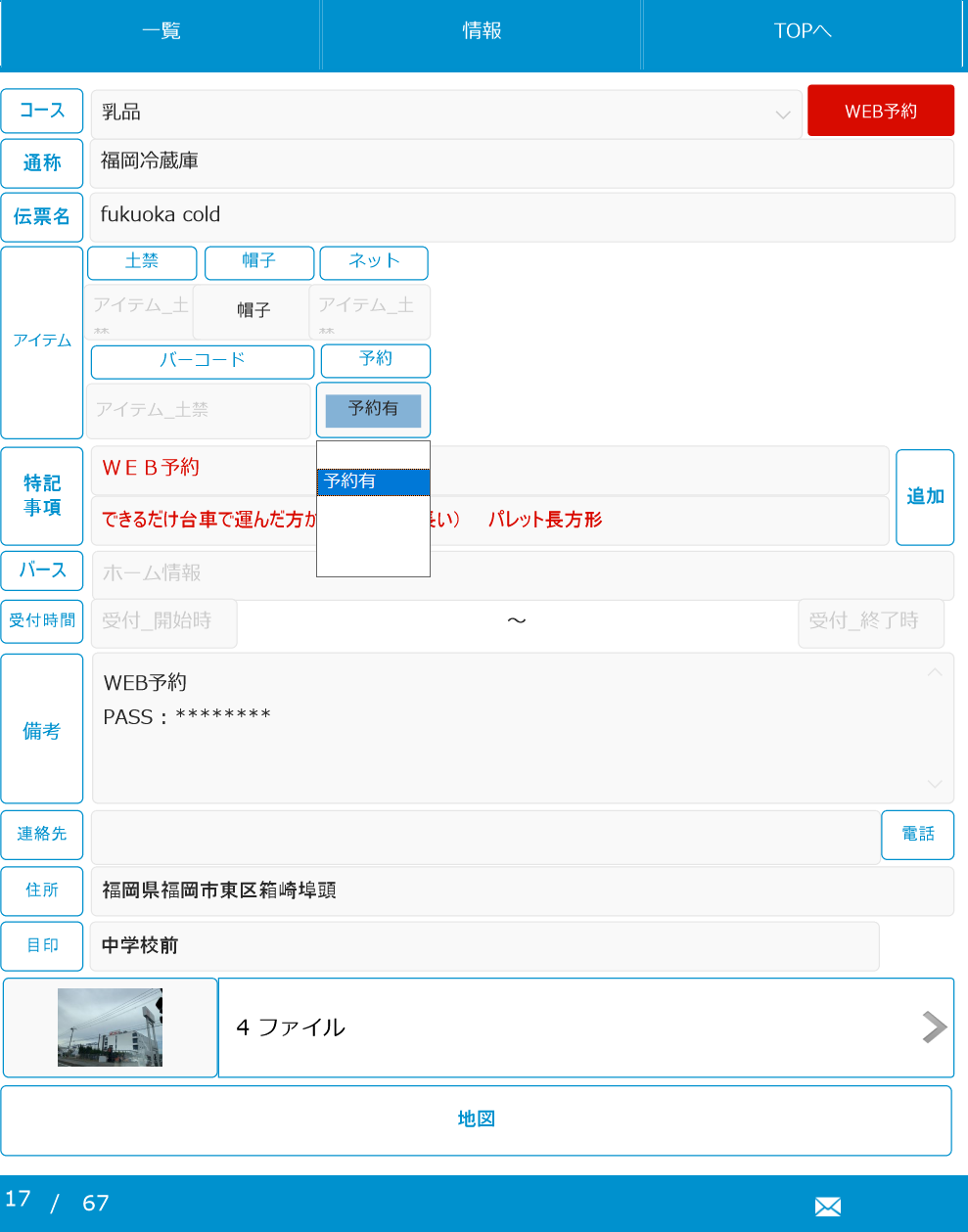This screenshot has height=1232, width=968.
Task: Toggle the バーコード item button
Action: click(x=203, y=361)
